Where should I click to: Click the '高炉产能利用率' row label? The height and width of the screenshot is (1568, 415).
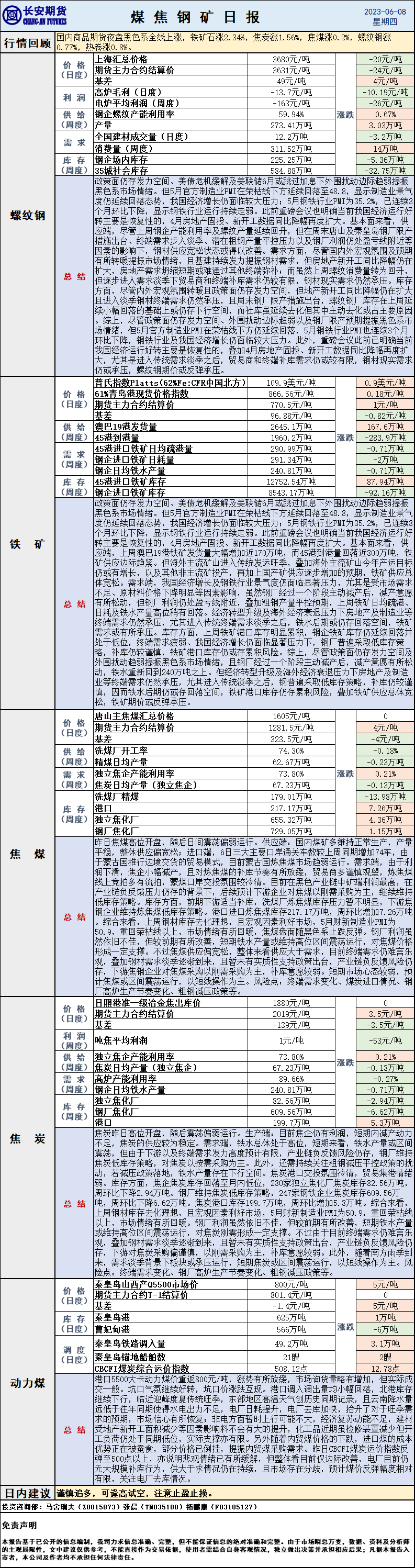coord(126,1079)
